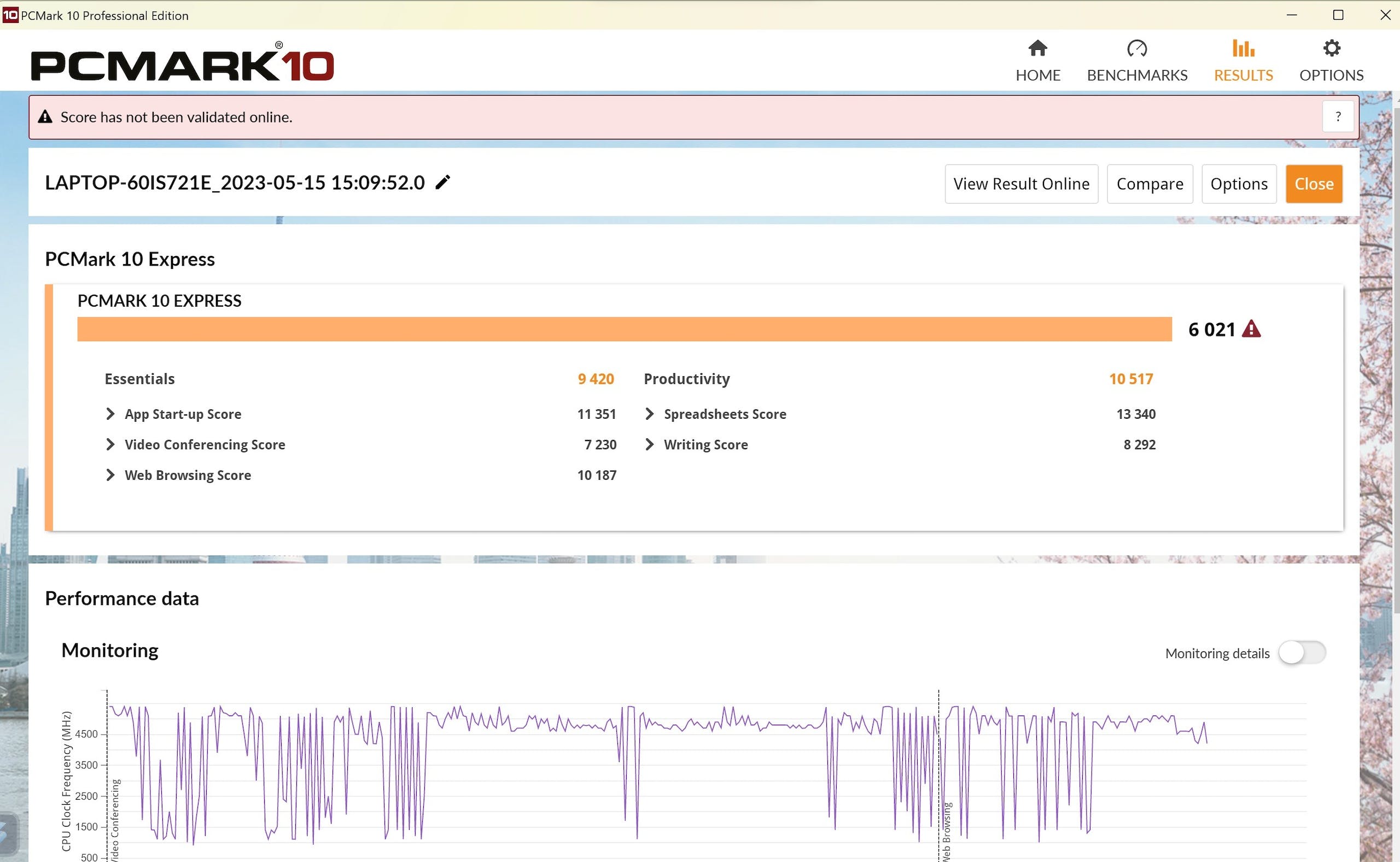Minimize the PCMark 10 window
This screenshot has width=1400, height=862.
1292,15
